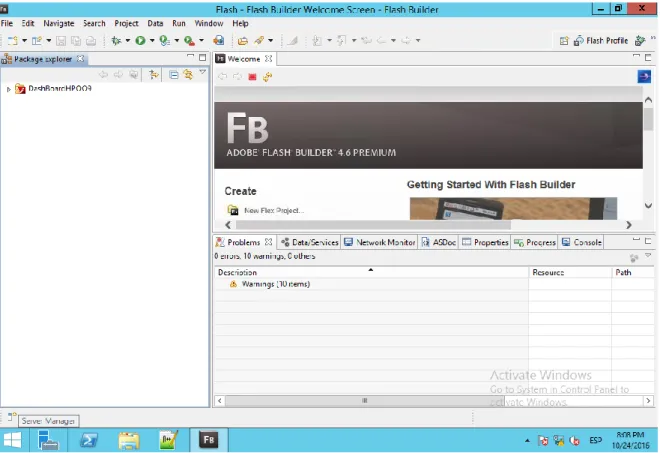Screen dimensions: 660x453
Task: Sort by the Description column header
Action: pos(371,272)
